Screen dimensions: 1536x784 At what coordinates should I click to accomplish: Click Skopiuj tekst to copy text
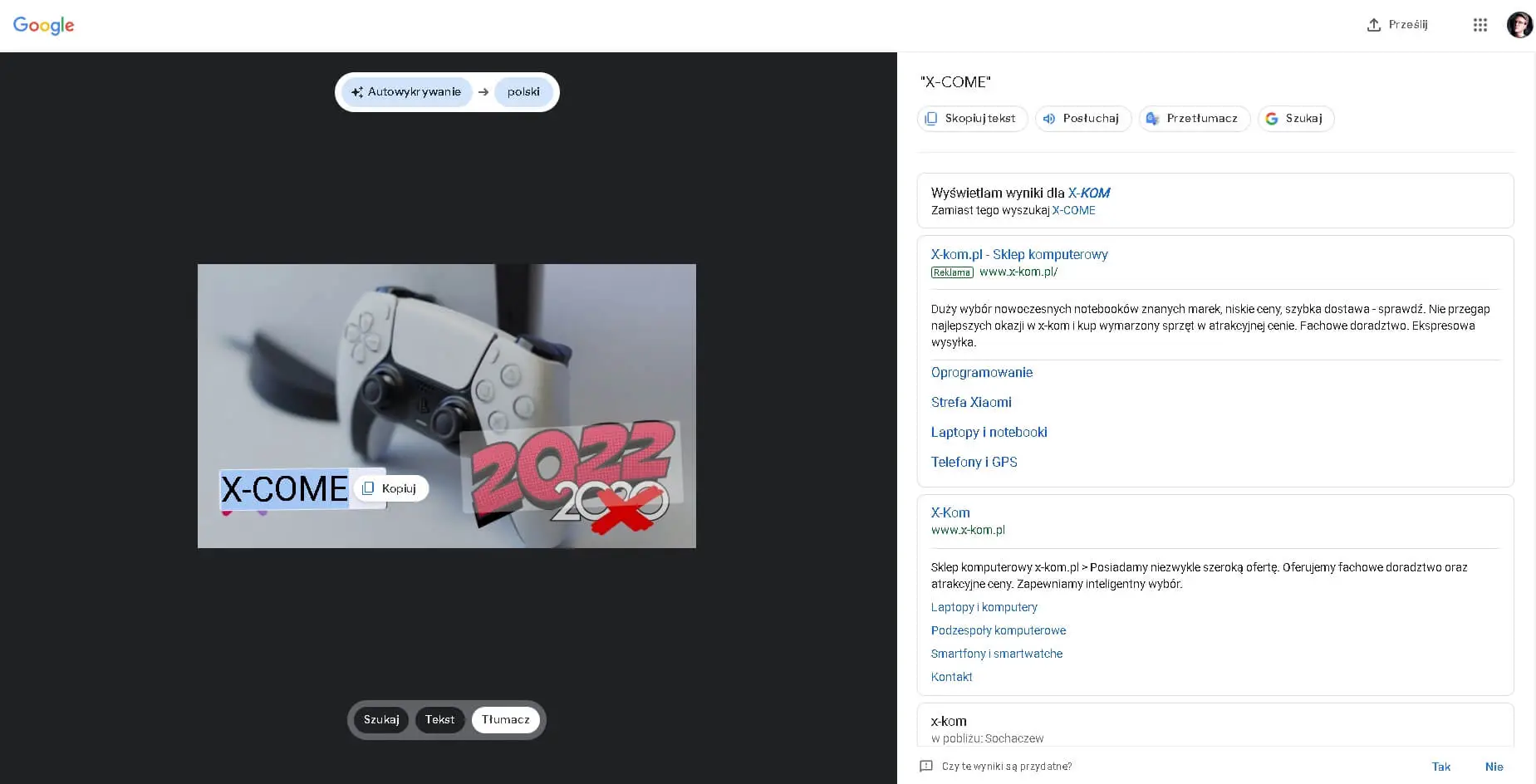pyautogui.click(x=972, y=119)
